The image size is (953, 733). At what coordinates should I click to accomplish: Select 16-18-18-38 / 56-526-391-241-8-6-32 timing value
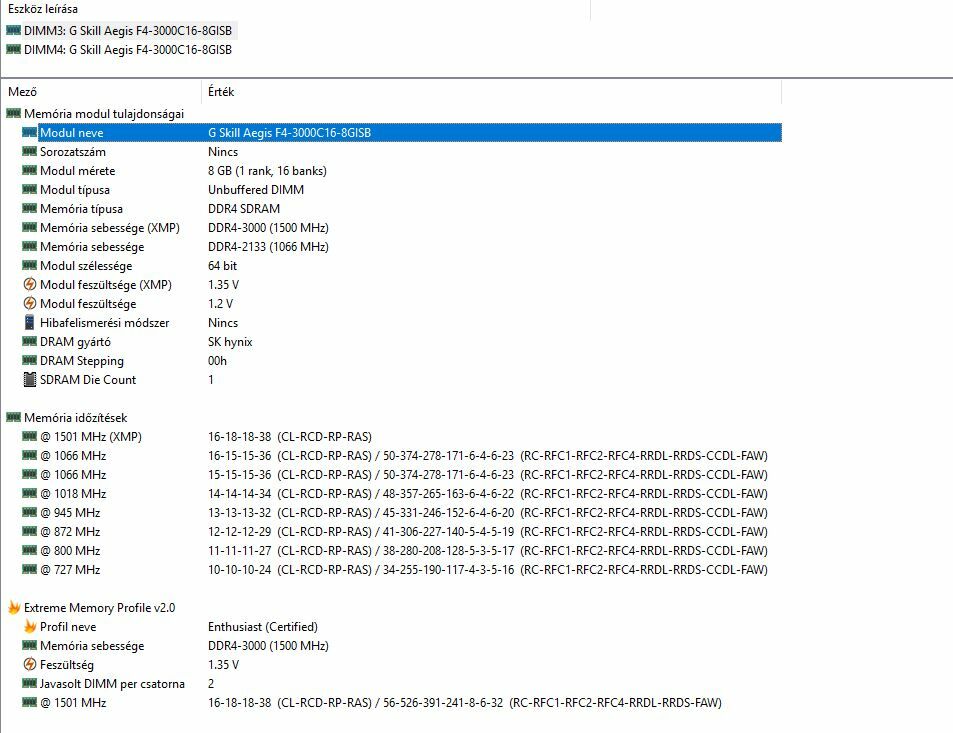tap(464, 703)
